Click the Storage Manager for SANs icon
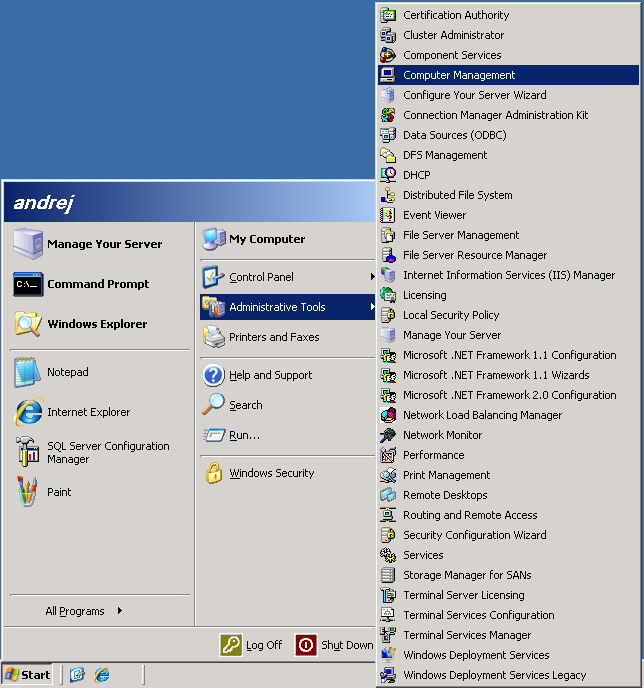 point(388,575)
